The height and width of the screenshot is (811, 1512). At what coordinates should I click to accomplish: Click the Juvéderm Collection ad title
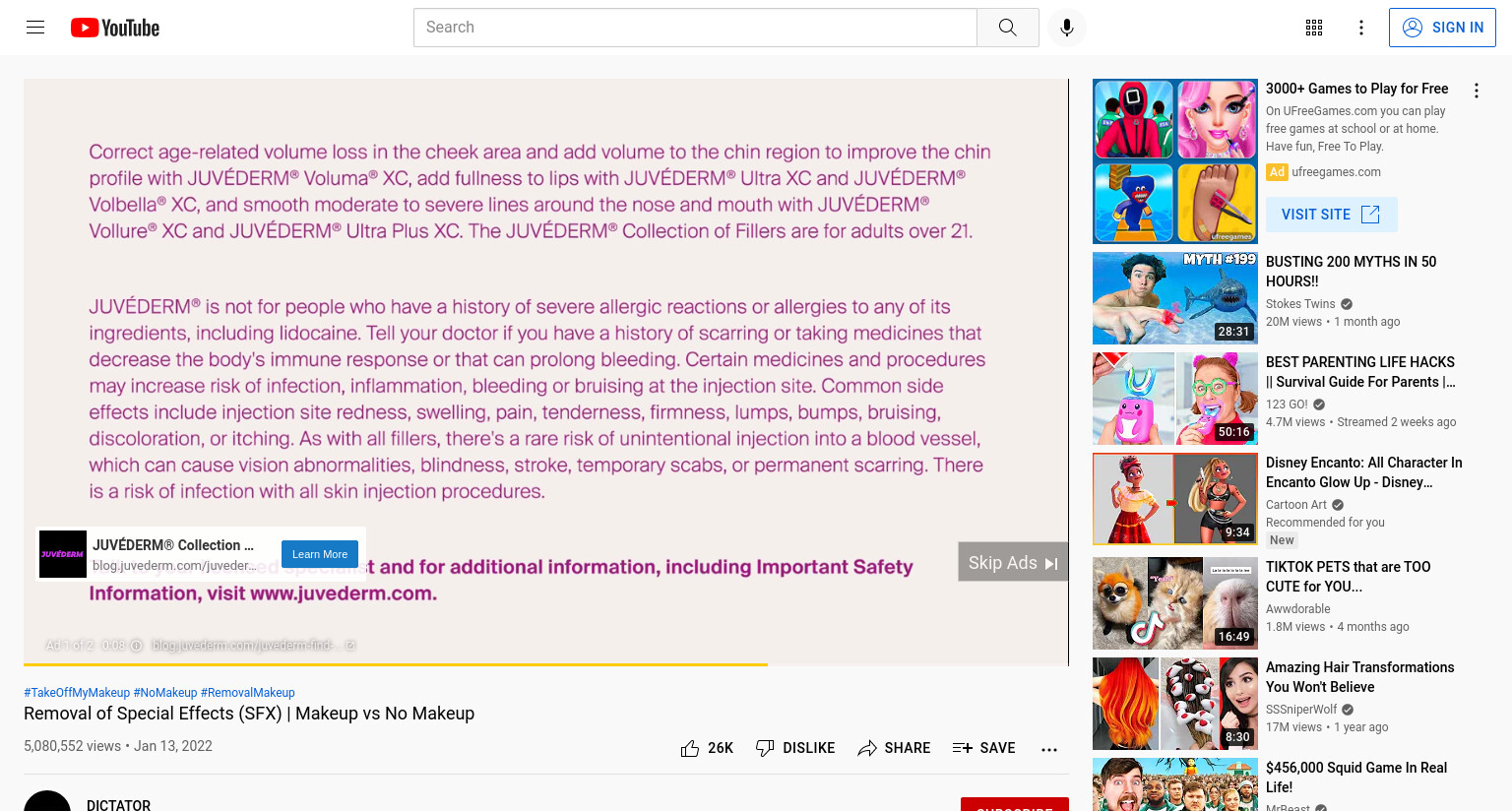pyautogui.click(x=173, y=545)
